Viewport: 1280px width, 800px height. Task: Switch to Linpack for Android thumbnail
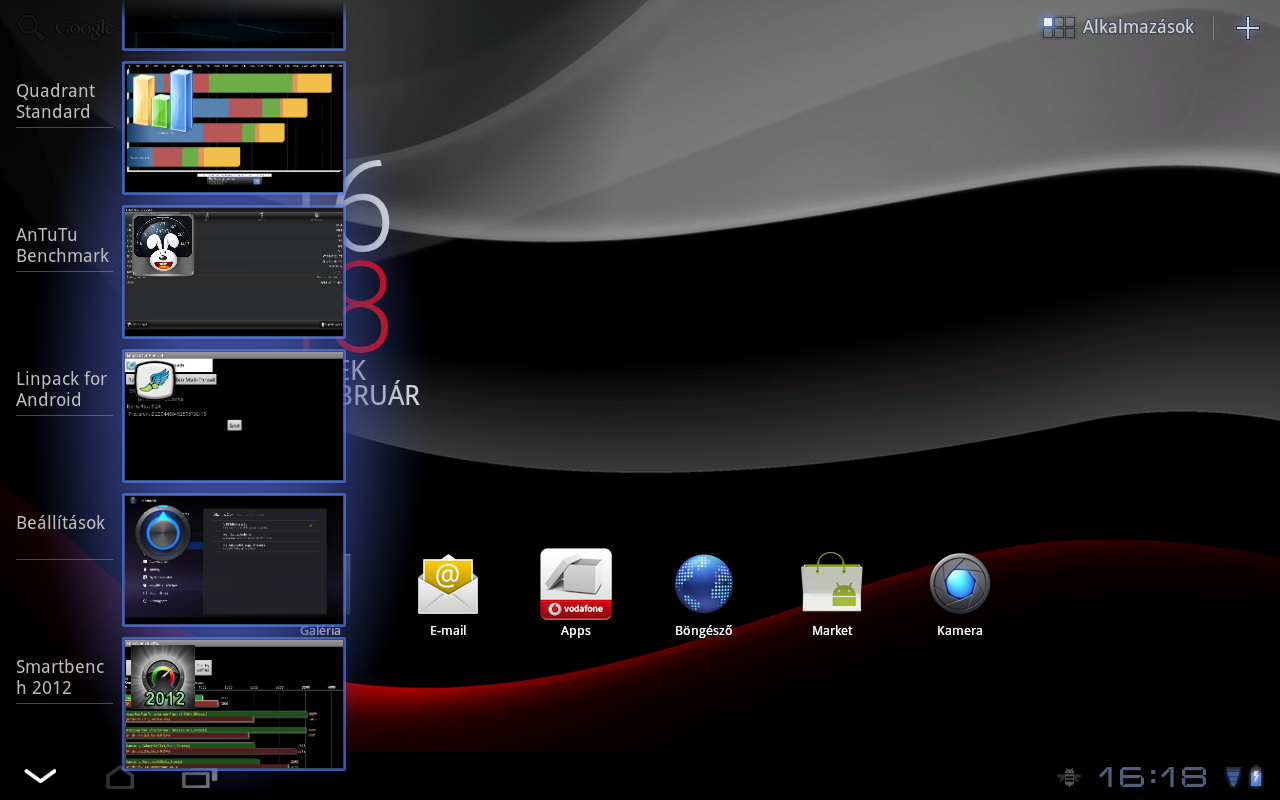pos(234,416)
